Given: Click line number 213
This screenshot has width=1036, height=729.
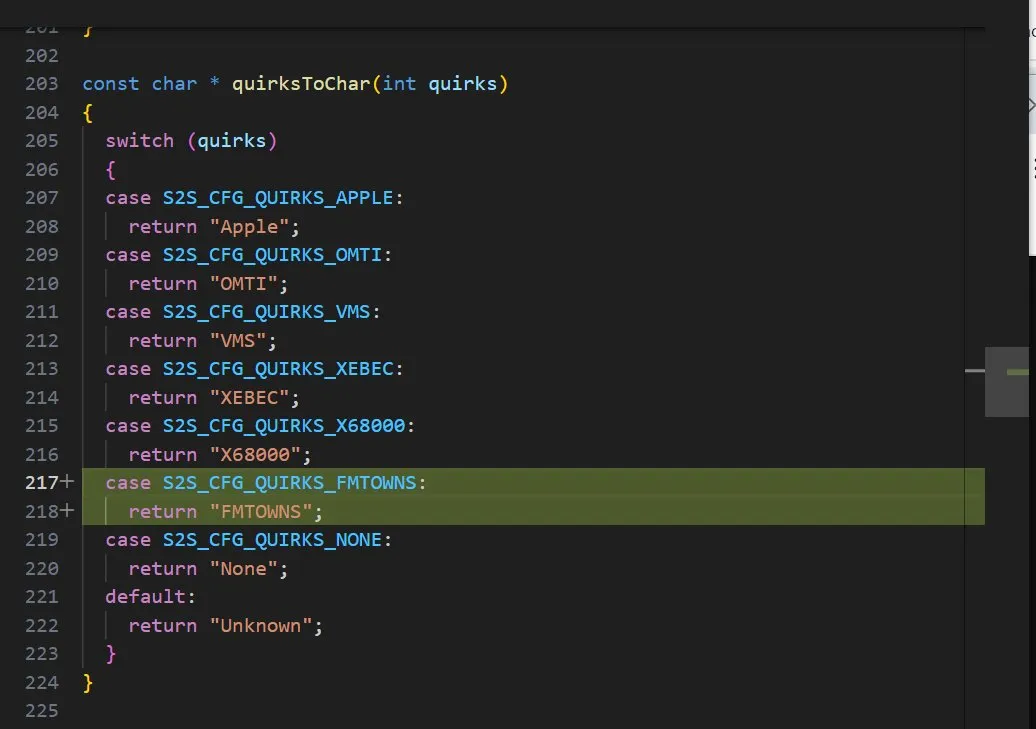Looking at the screenshot, I should (42, 369).
